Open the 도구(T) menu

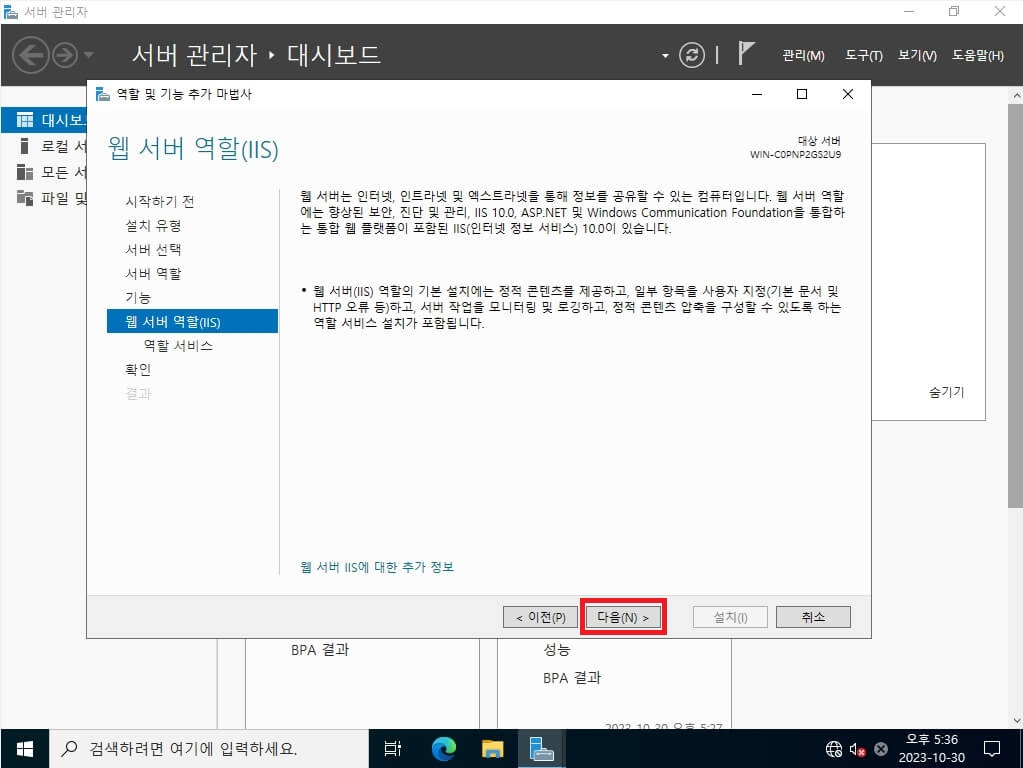tap(863, 55)
